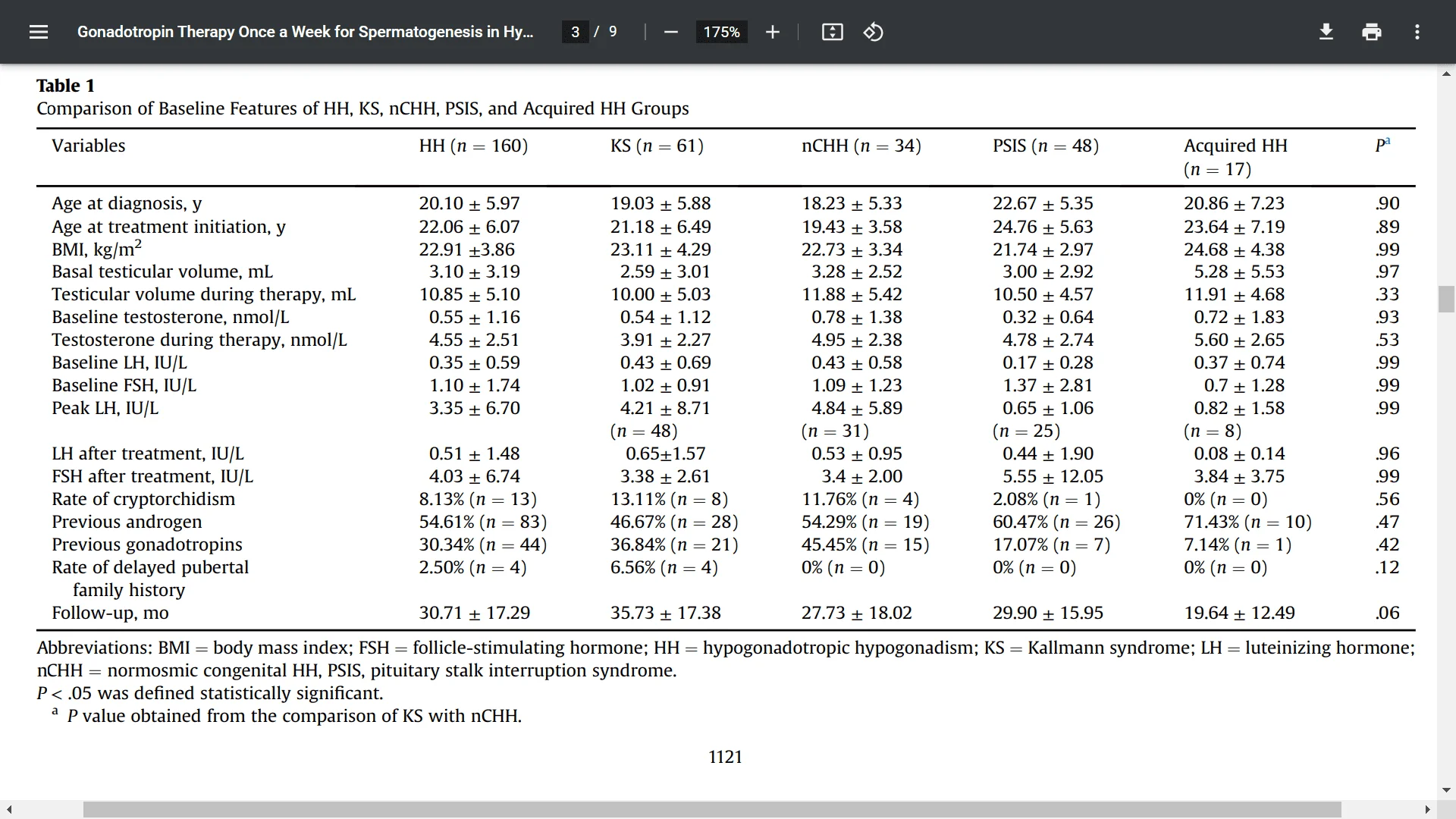The height and width of the screenshot is (819, 1456).
Task: Click the document title in toolbar
Action: click(x=305, y=32)
